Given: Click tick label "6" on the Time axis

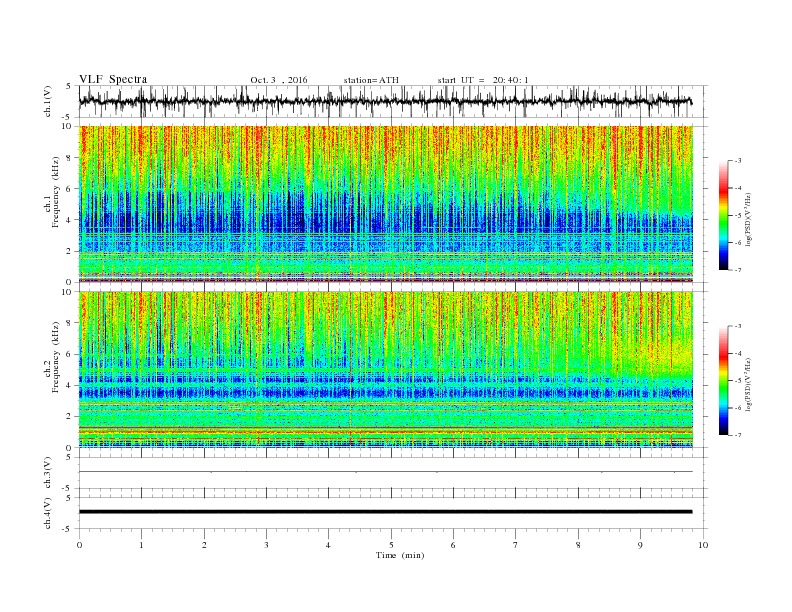Looking at the screenshot, I should coord(453,545).
